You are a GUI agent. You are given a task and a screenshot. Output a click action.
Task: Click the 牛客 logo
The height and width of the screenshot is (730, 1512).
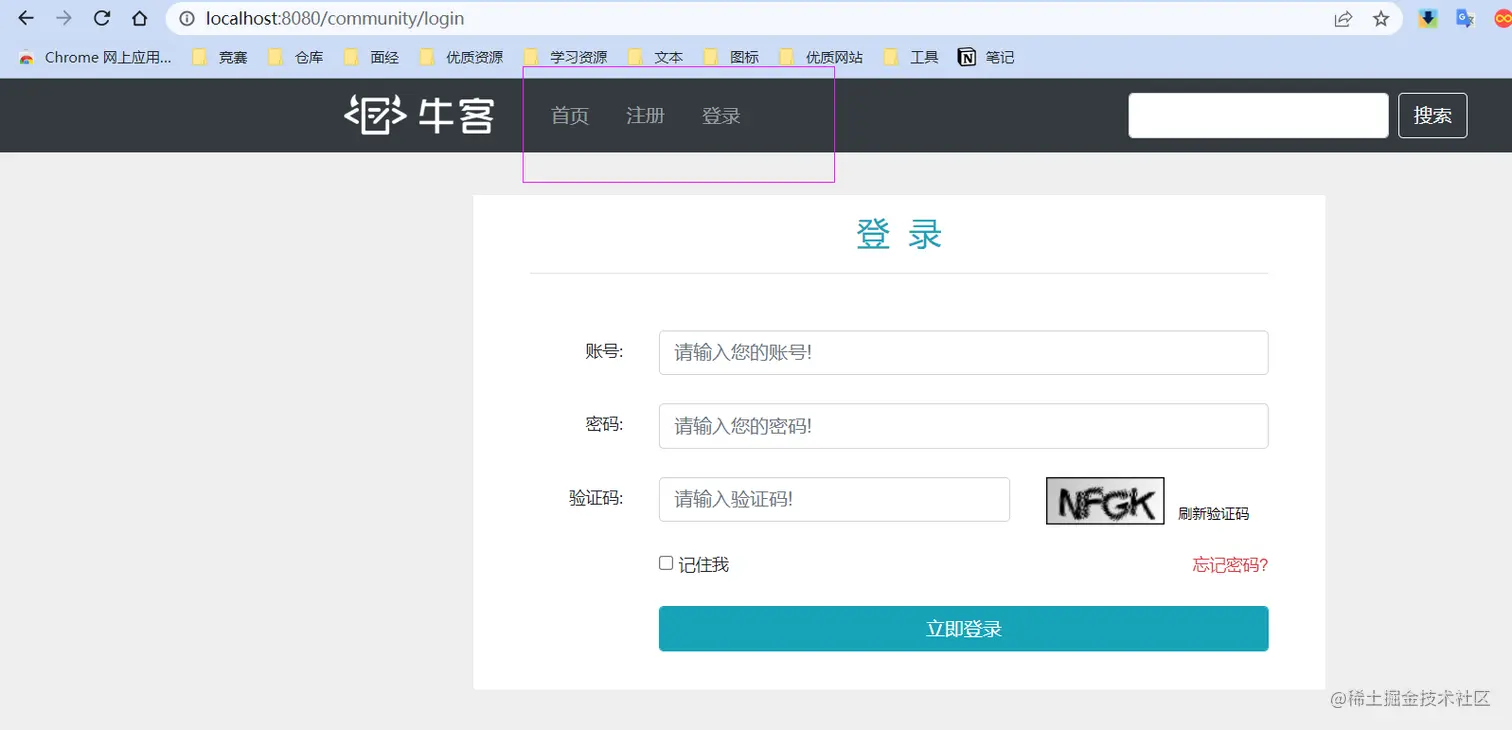coord(419,115)
